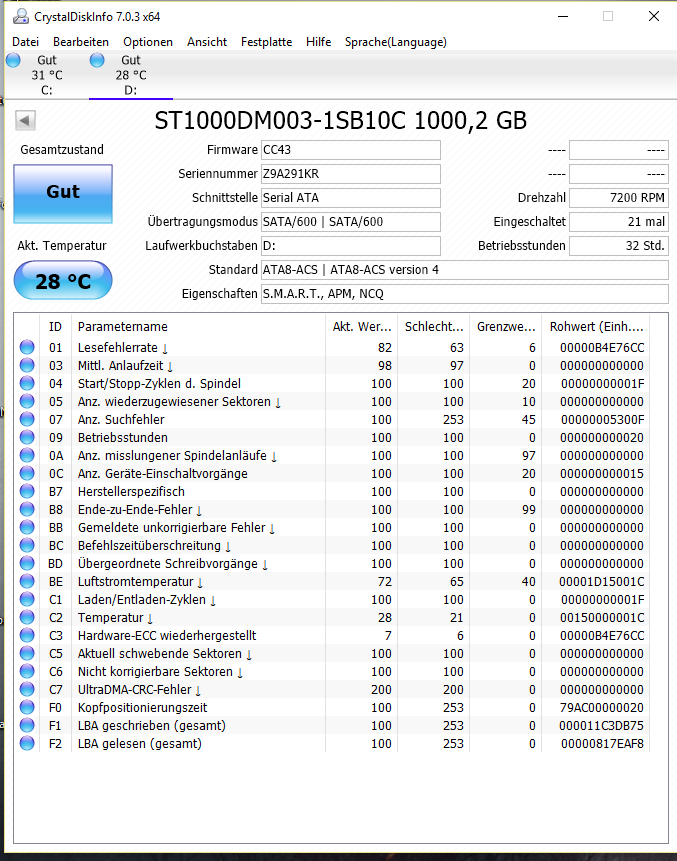This screenshot has width=677, height=861.
Task: Open the Datei menu
Action: point(25,42)
